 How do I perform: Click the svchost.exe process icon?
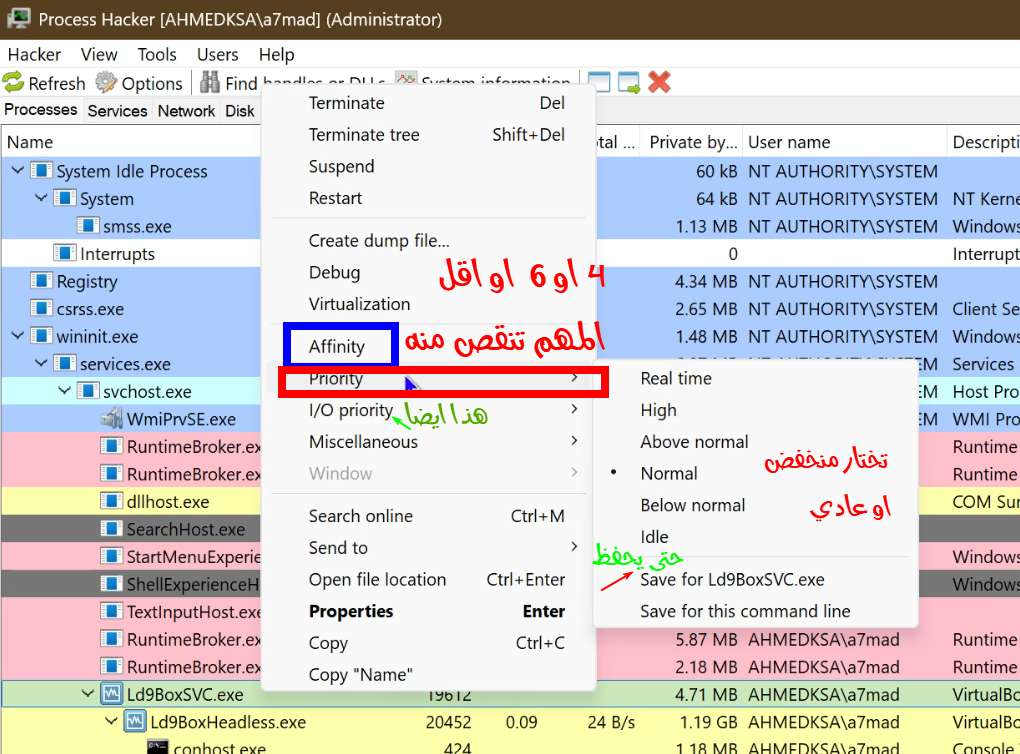[88, 391]
